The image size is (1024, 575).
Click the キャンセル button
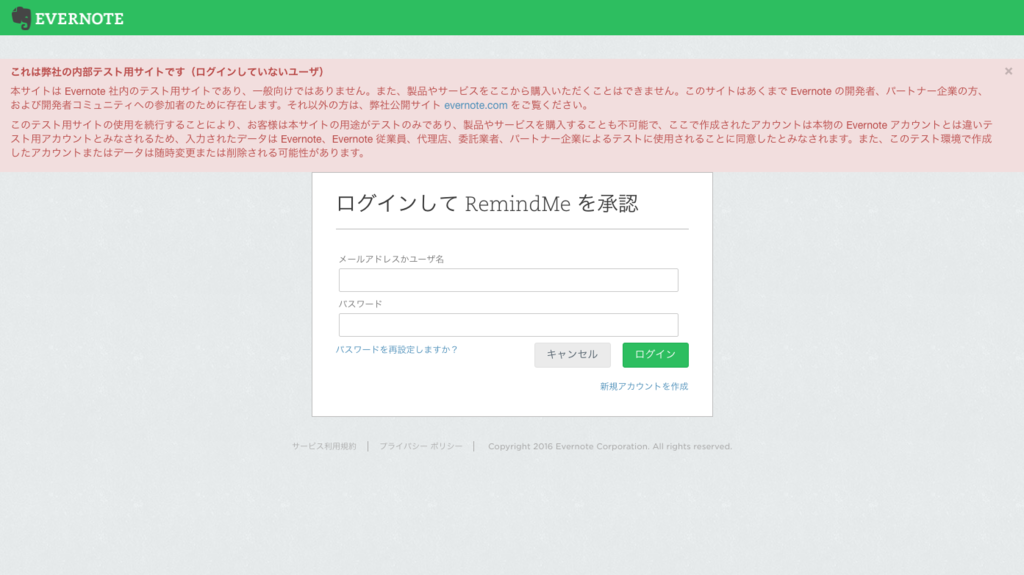[x=572, y=355]
